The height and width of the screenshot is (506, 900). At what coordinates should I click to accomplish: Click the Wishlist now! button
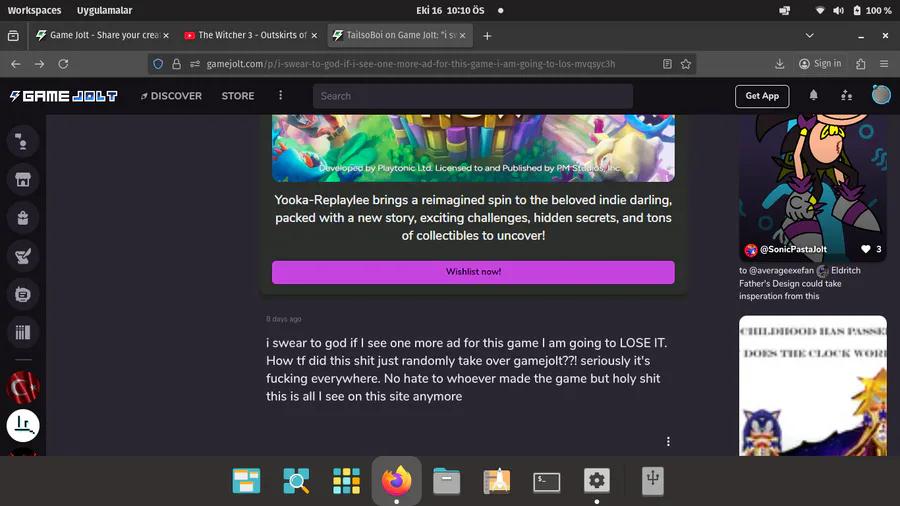tap(473, 272)
